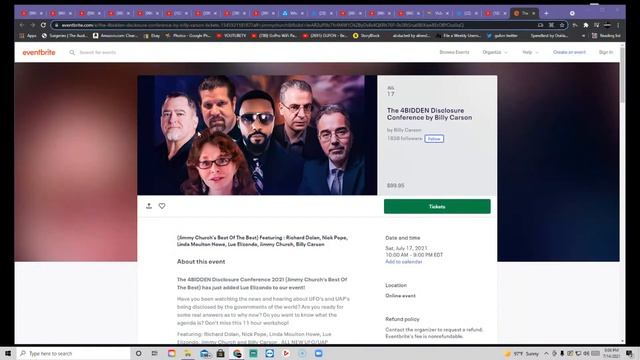Click the 'Refund policy' heading

click(x=402, y=319)
